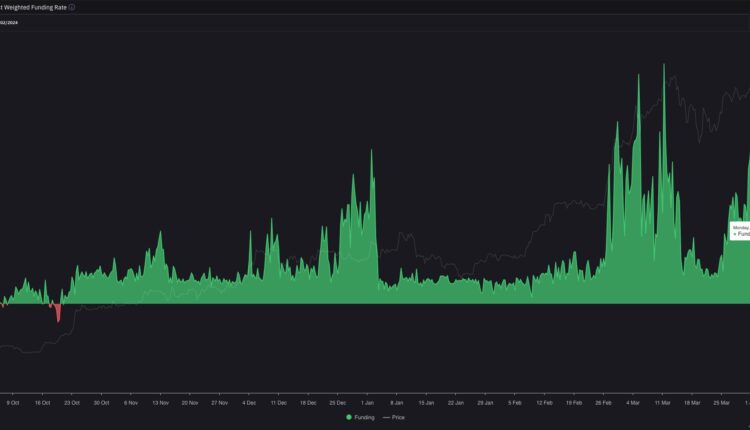Select the 29 Jan x-axis label
The image size is (750, 430).
tap(485, 402)
